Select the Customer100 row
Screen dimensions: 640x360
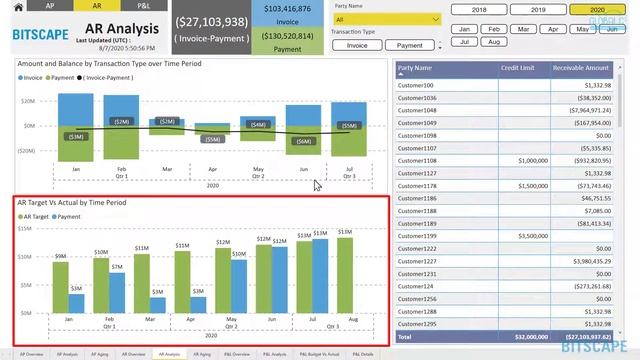tap(504, 85)
